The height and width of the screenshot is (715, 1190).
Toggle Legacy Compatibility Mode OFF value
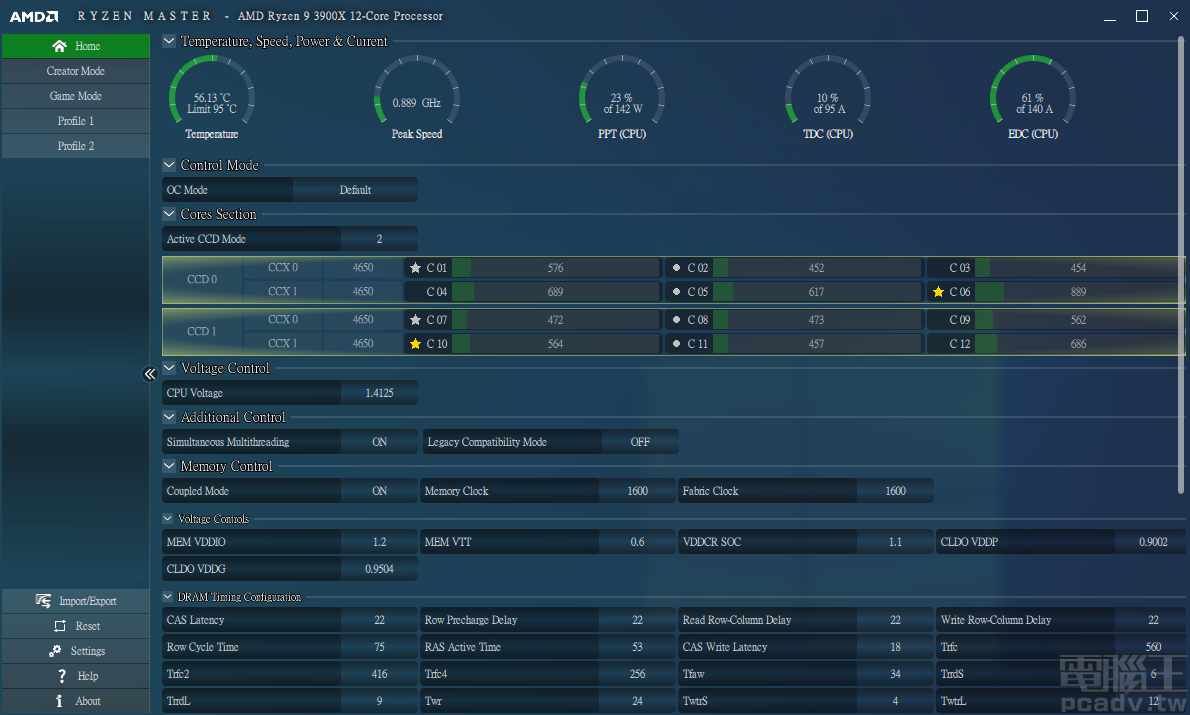point(640,442)
